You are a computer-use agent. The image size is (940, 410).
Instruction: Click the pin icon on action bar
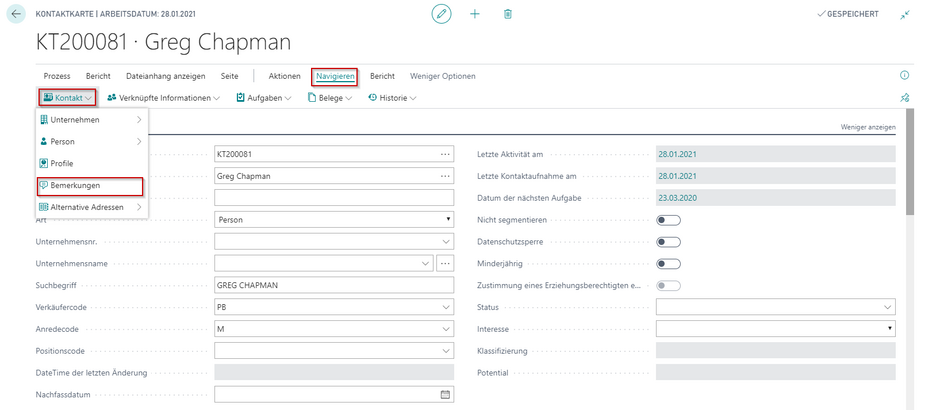[905, 98]
